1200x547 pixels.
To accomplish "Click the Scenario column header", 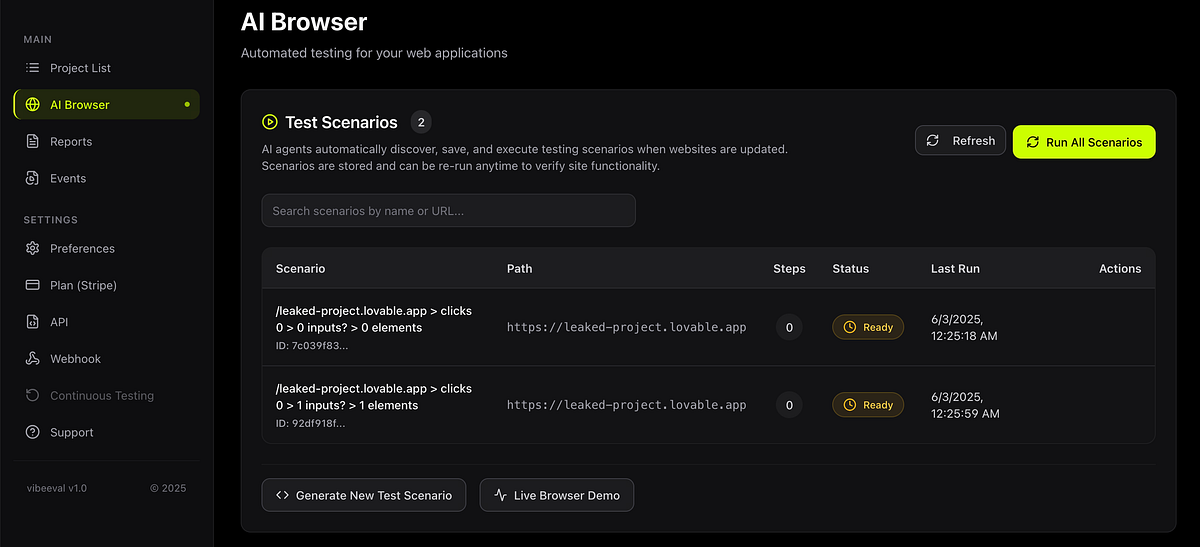I will (x=300, y=269).
